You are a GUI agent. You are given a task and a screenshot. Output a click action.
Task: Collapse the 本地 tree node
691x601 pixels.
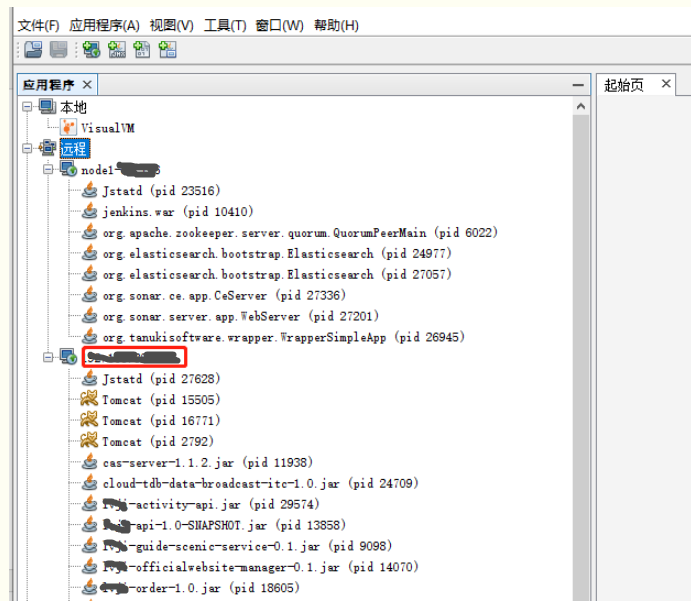[27, 107]
